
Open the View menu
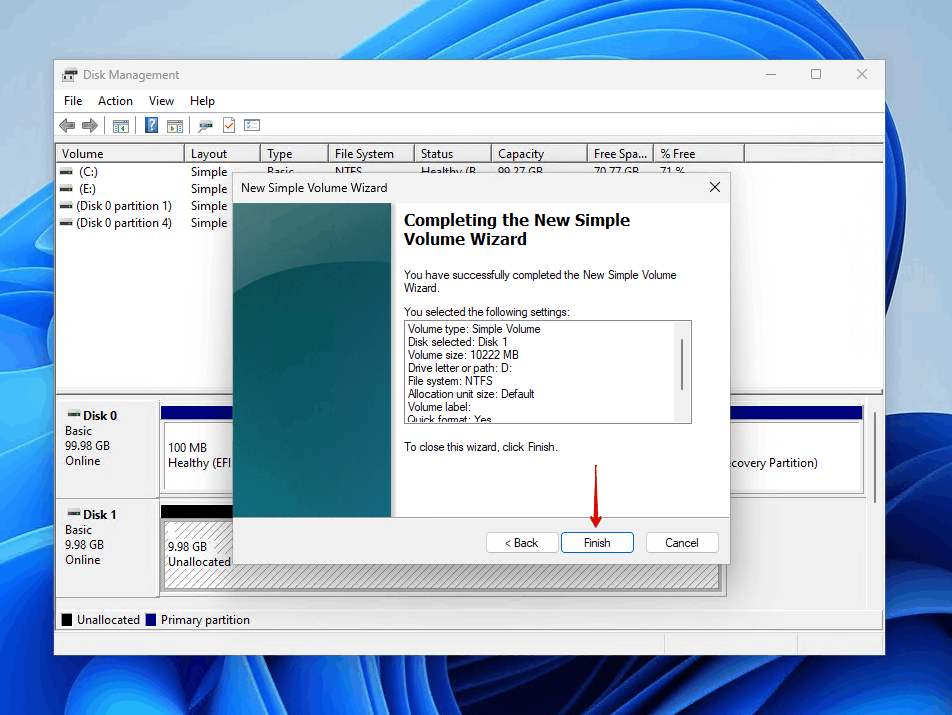[161, 101]
